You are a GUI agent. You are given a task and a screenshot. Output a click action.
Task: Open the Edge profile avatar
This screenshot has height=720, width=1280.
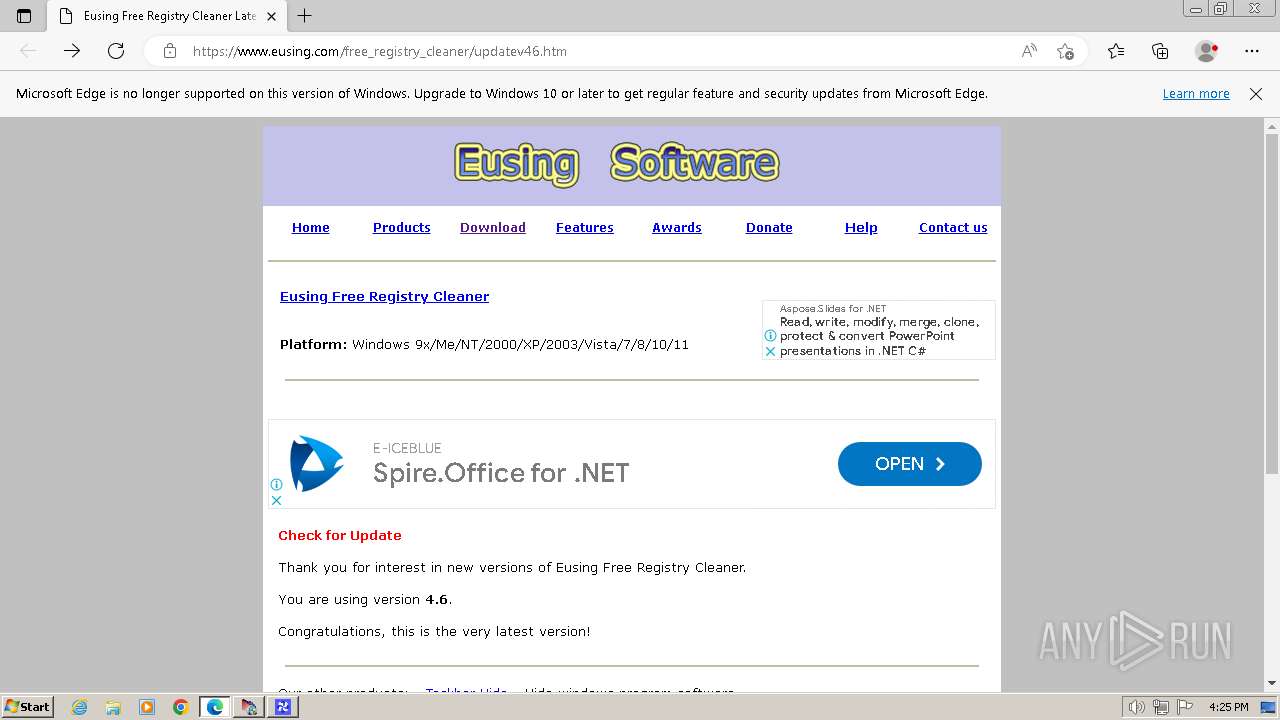coord(1207,51)
